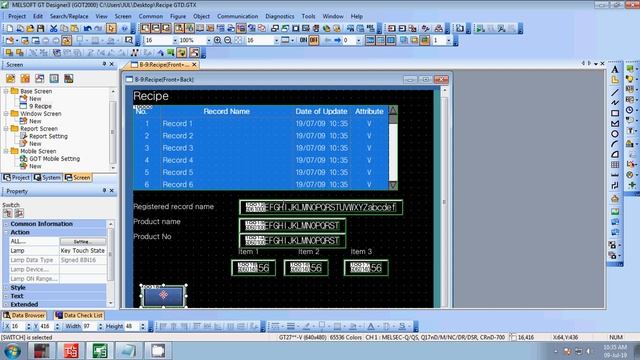Pin the Screen panel
This screenshot has width=640, height=360.
104,64
